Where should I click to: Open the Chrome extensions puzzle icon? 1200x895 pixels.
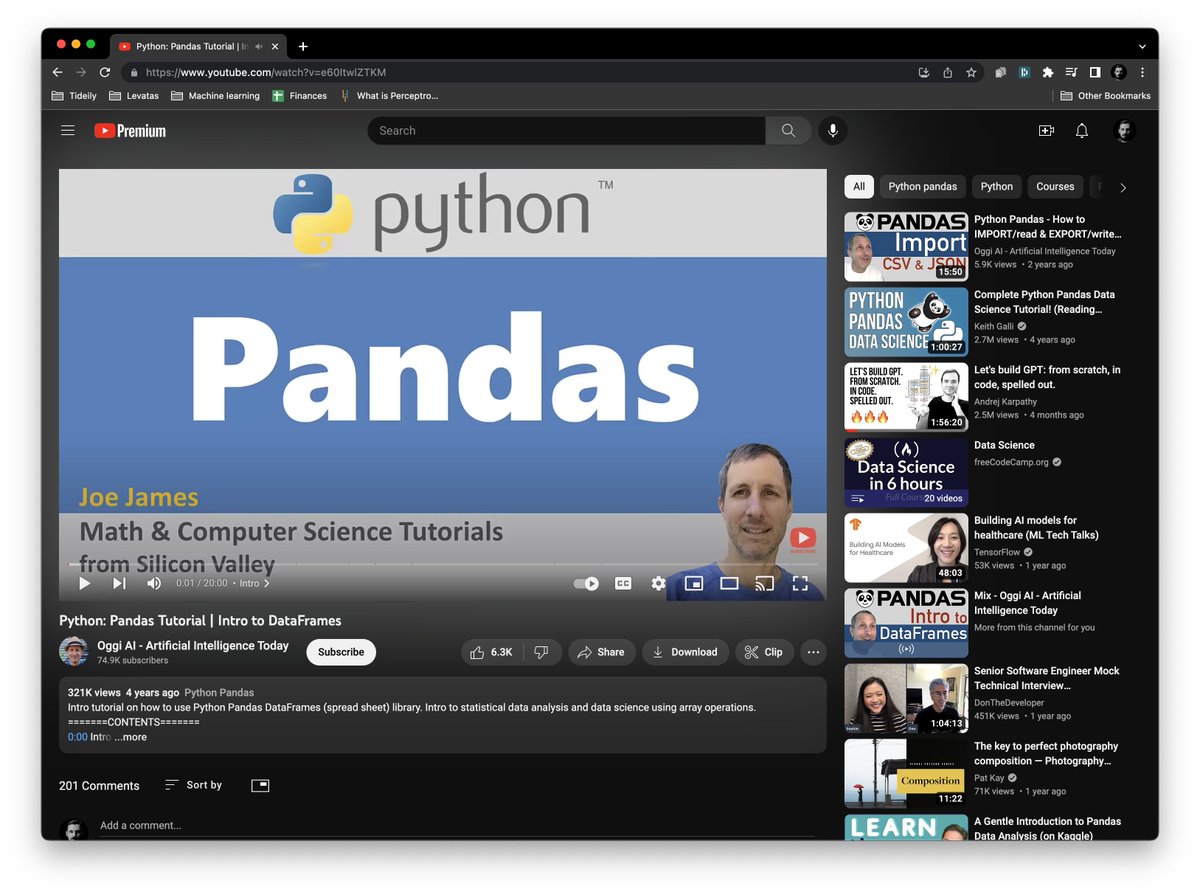coord(1048,72)
